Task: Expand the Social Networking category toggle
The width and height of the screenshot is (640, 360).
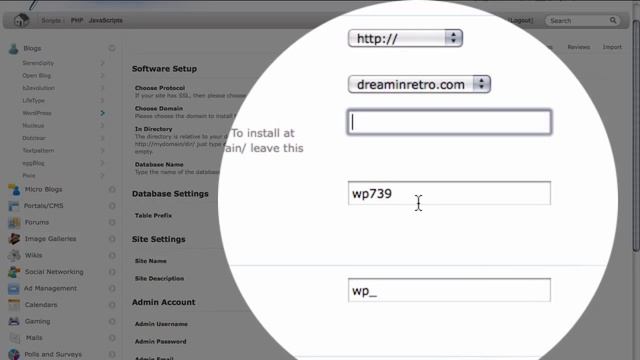Action: tap(112, 272)
